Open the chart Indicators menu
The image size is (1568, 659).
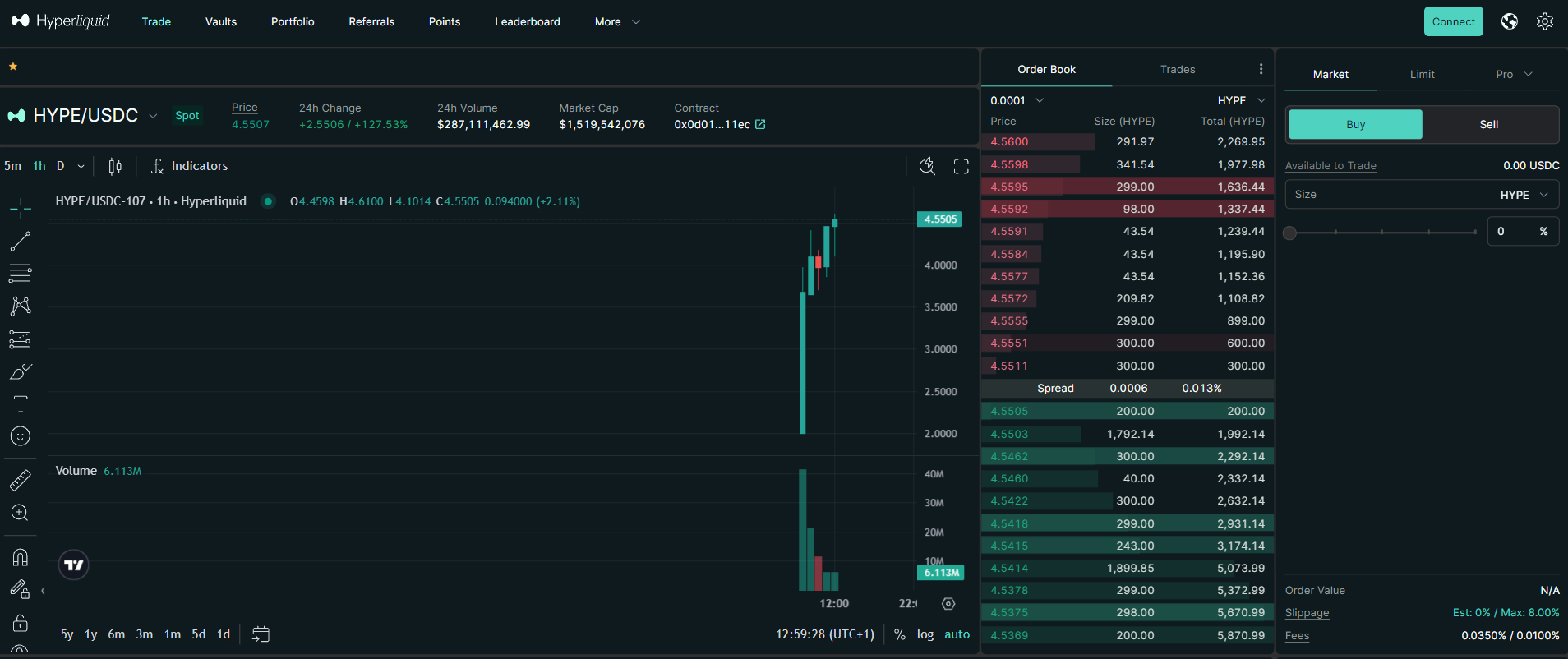point(190,166)
